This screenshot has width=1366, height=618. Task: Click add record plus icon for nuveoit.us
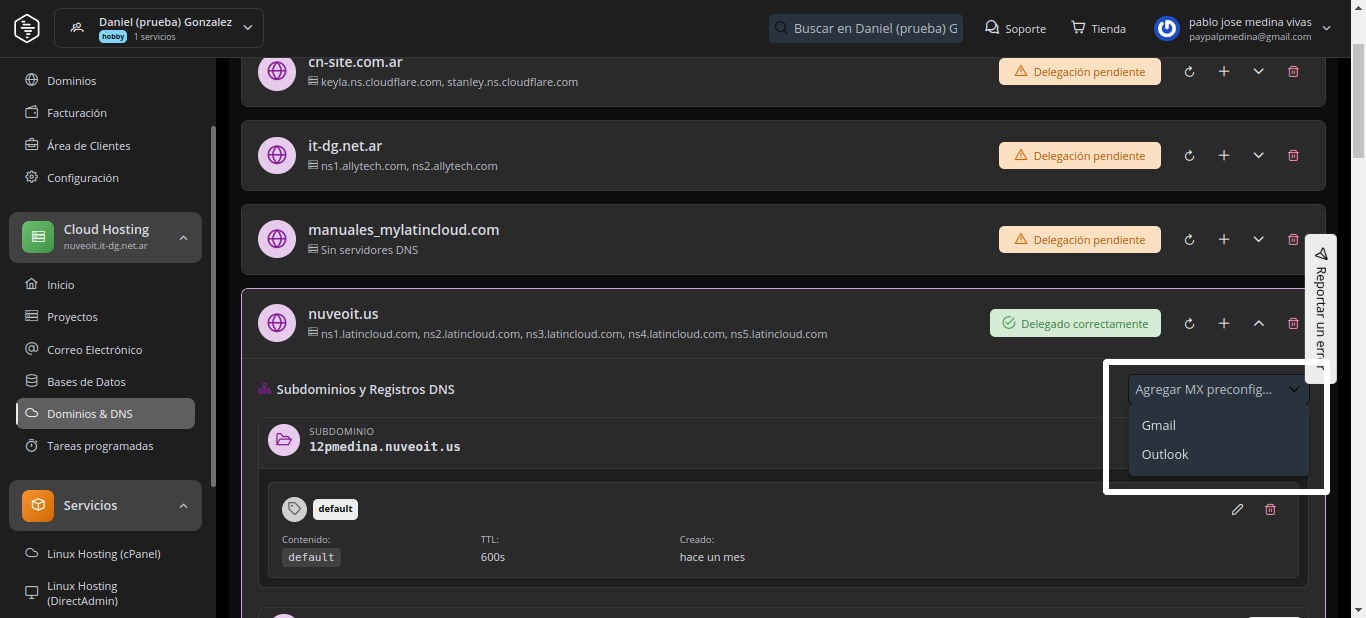[1224, 324]
